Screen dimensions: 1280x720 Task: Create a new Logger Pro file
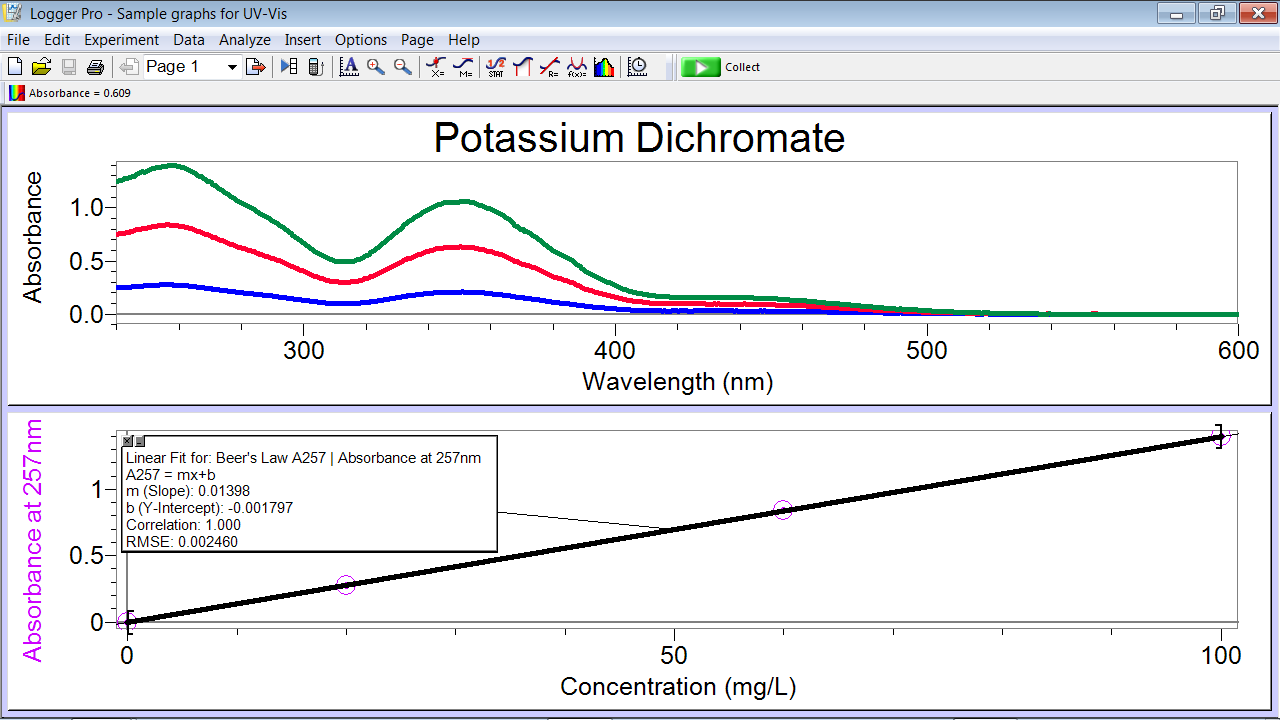tap(14, 66)
